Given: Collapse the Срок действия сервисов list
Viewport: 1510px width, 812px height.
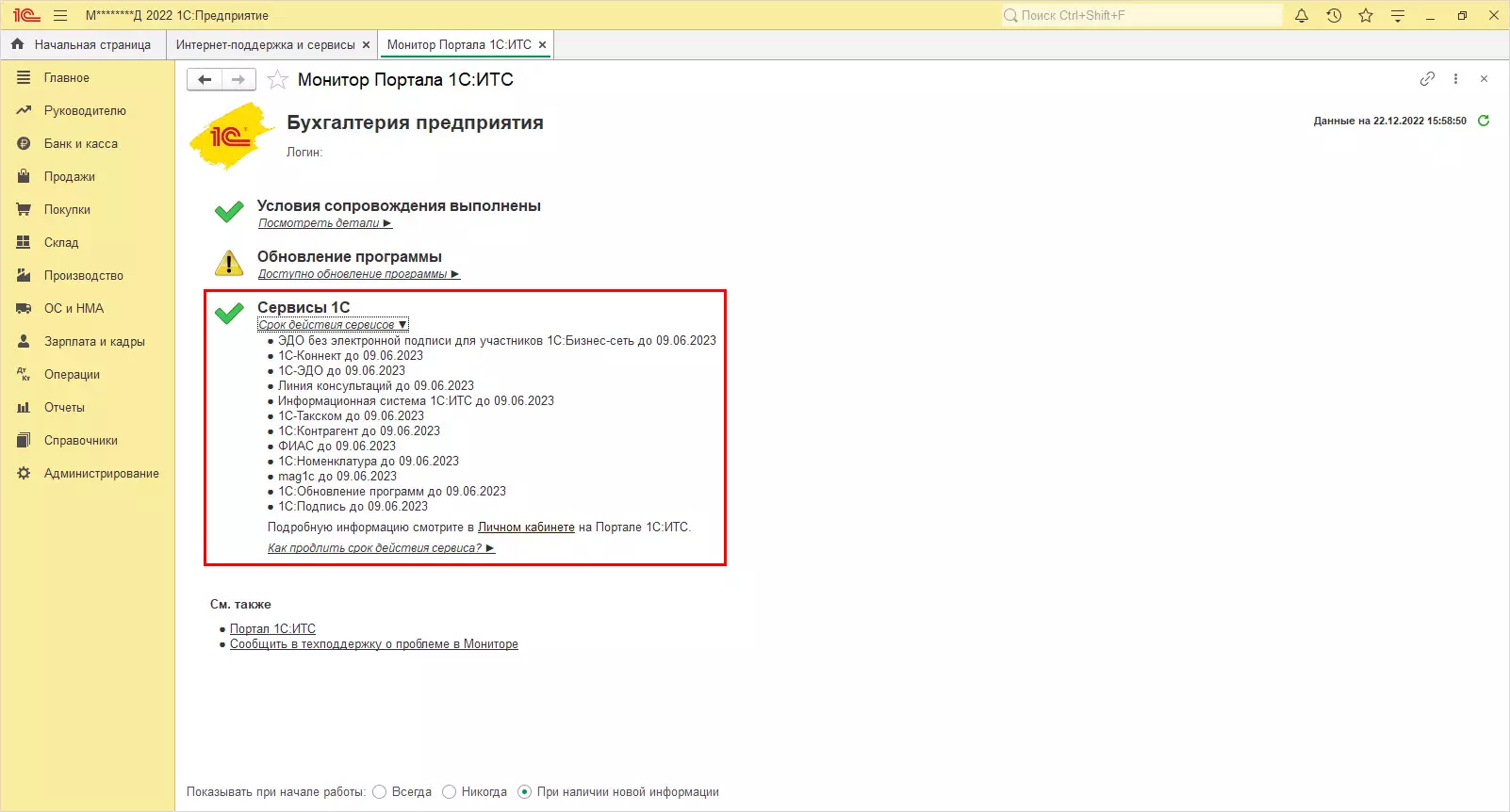Looking at the screenshot, I should tap(333, 325).
